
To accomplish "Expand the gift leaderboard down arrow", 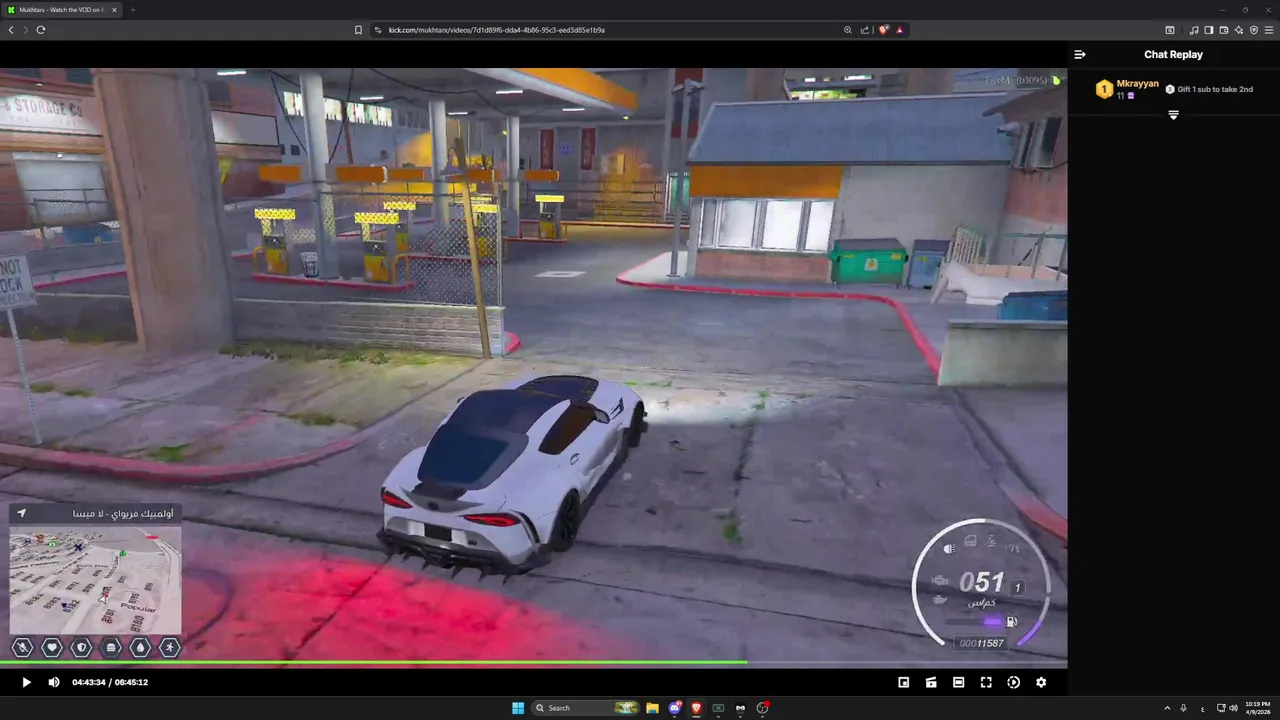I will coord(1173,115).
